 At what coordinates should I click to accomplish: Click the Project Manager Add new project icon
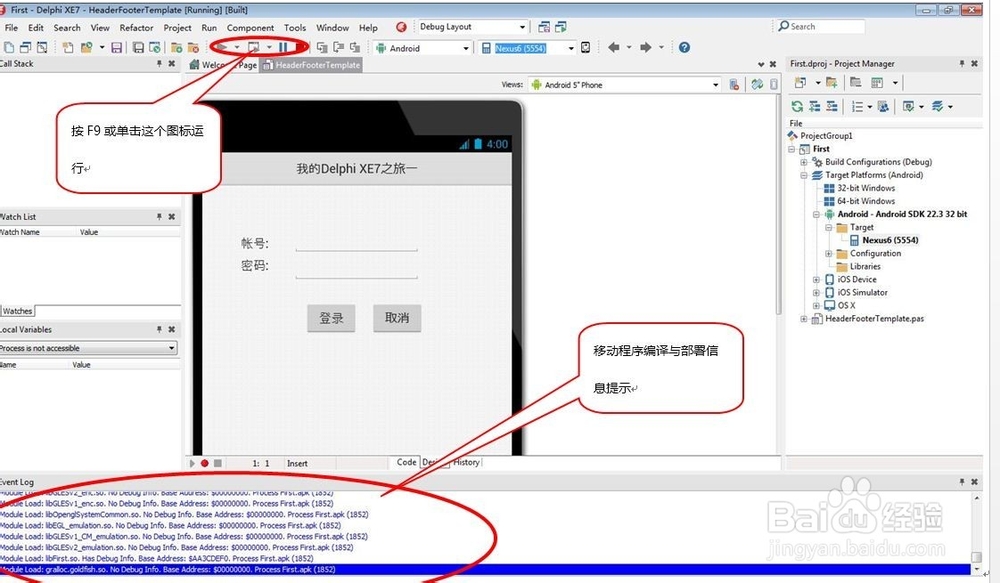[800, 82]
